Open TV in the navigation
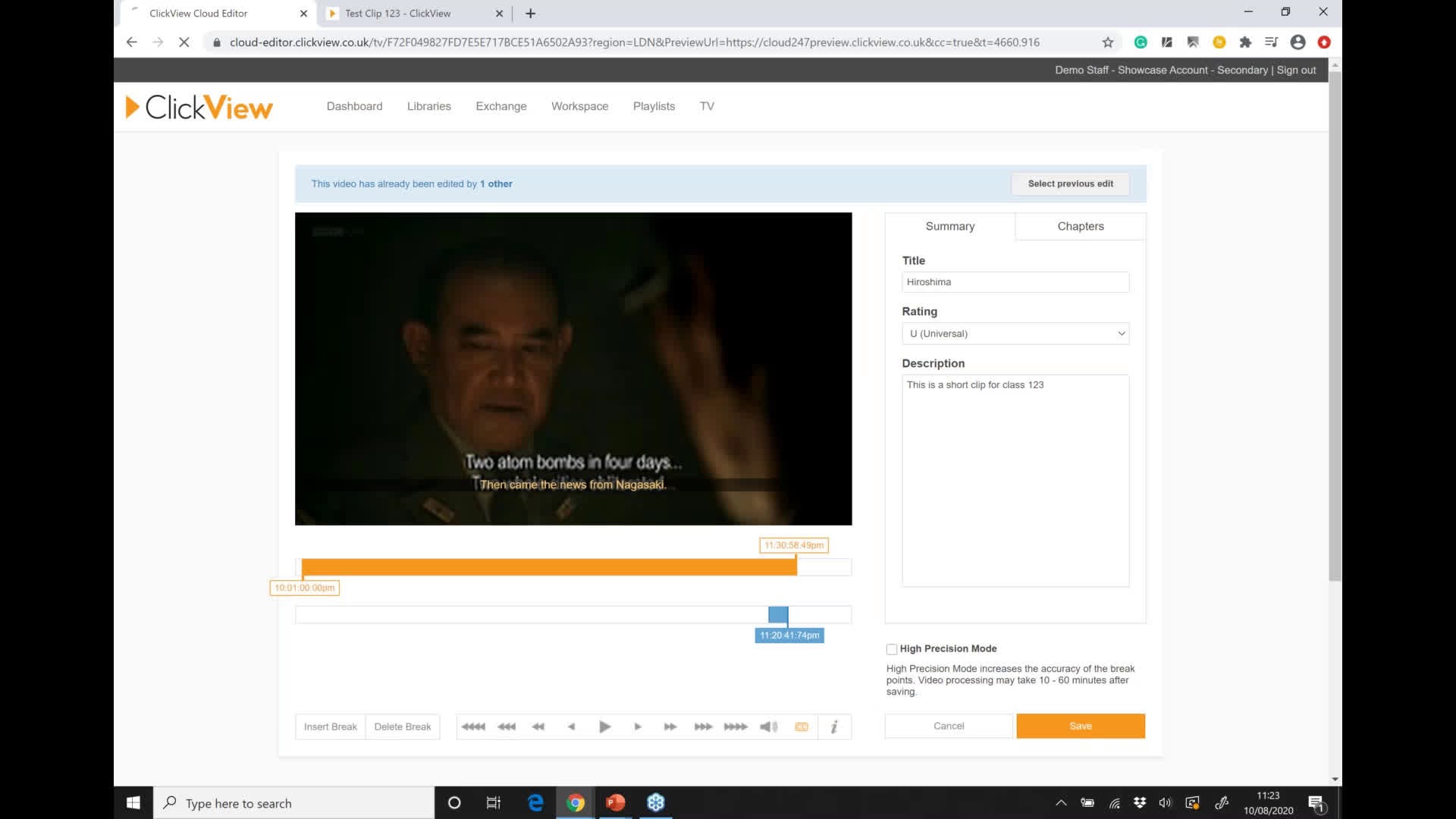The image size is (1456, 819). [707, 106]
